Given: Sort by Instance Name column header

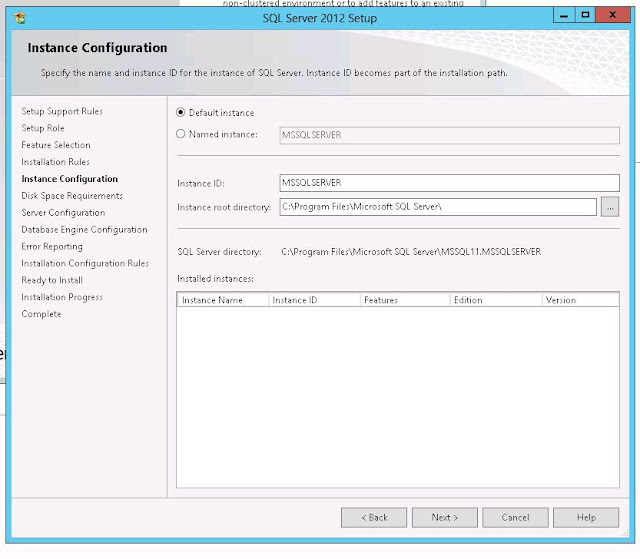Looking at the screenshot, I should 223,300.
